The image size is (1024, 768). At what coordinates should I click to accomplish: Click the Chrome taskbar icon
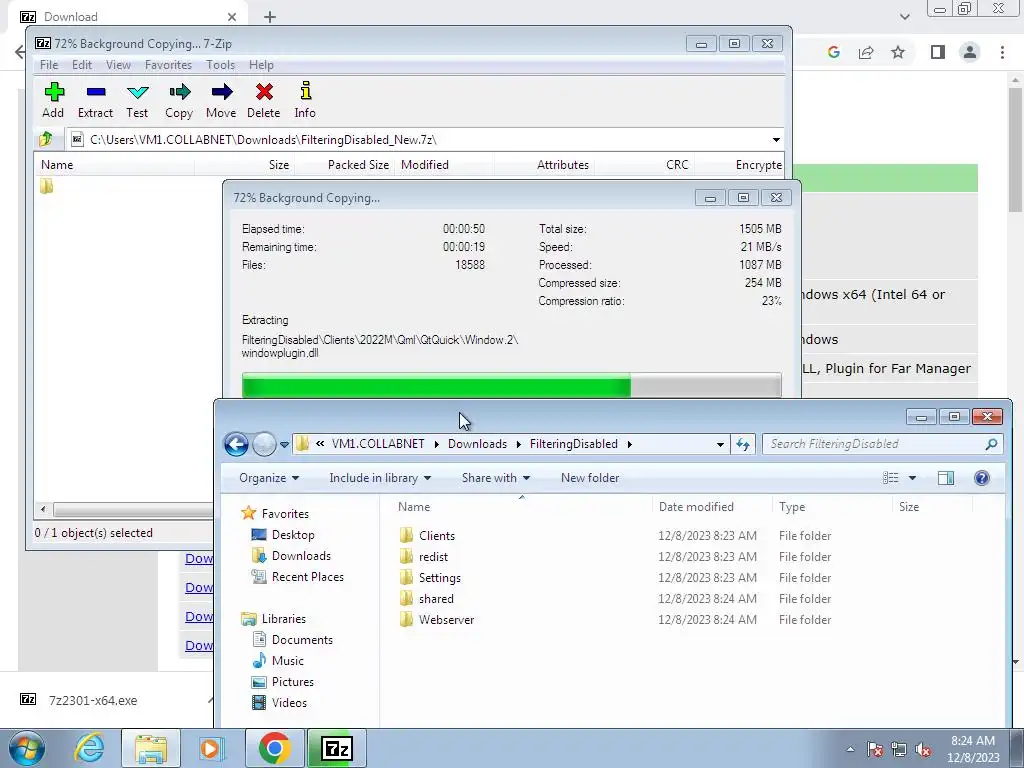(275, 748)
